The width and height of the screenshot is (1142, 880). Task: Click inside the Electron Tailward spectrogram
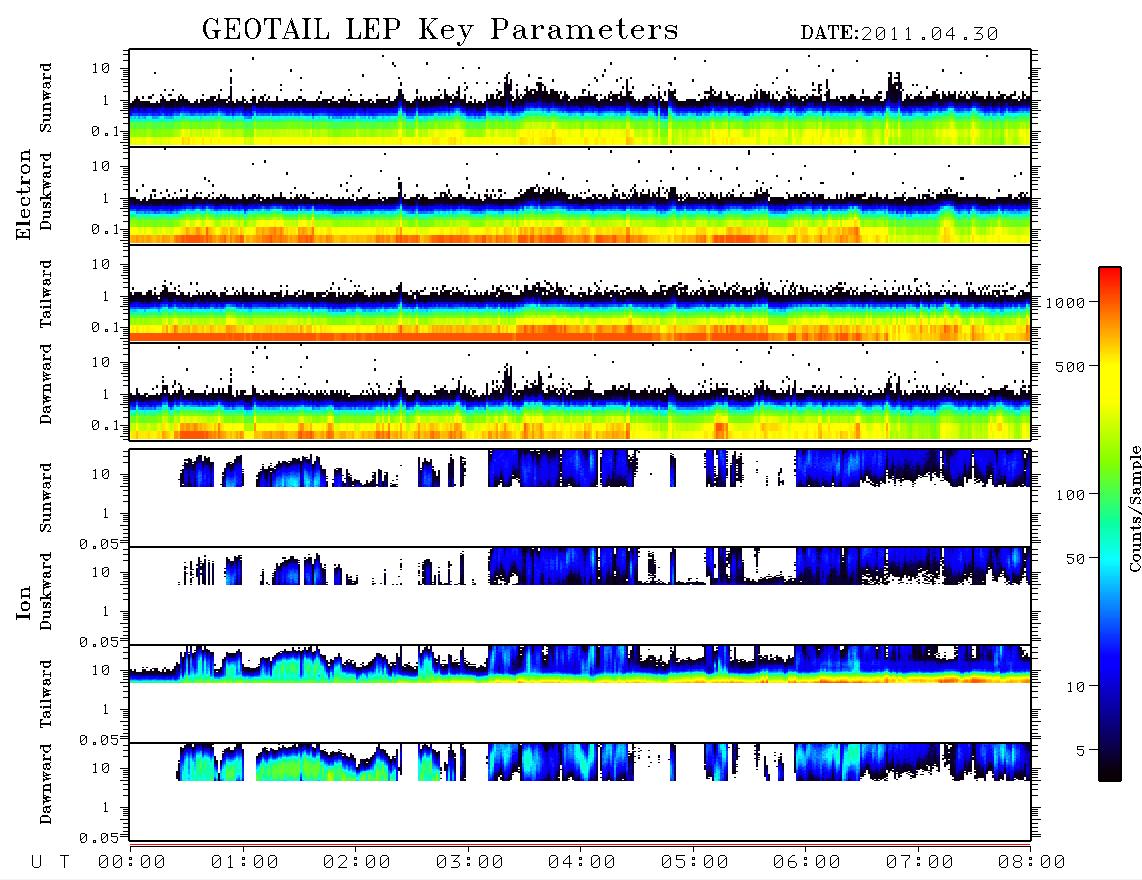580,294
